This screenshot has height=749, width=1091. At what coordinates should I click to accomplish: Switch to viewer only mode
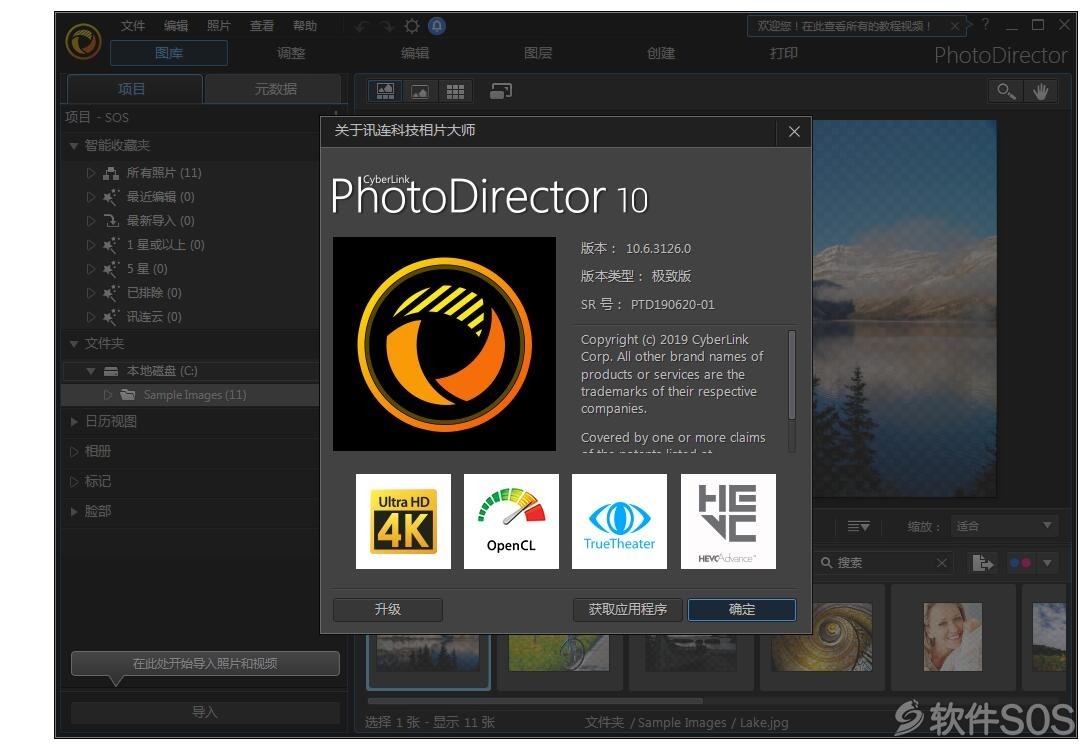coord(420,91)
